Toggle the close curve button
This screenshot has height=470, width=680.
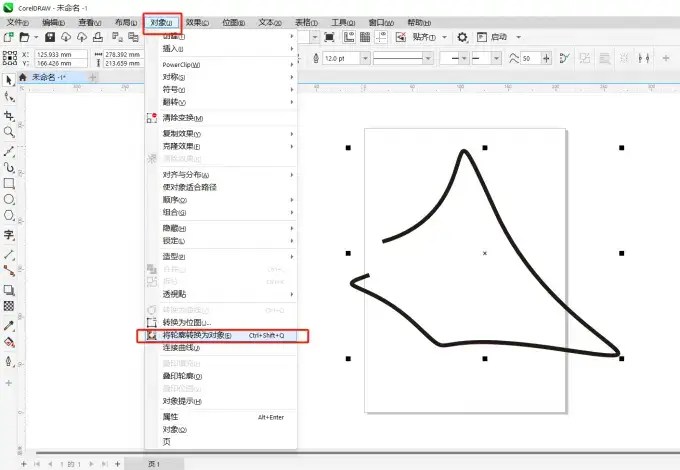[x=564, y=58]
